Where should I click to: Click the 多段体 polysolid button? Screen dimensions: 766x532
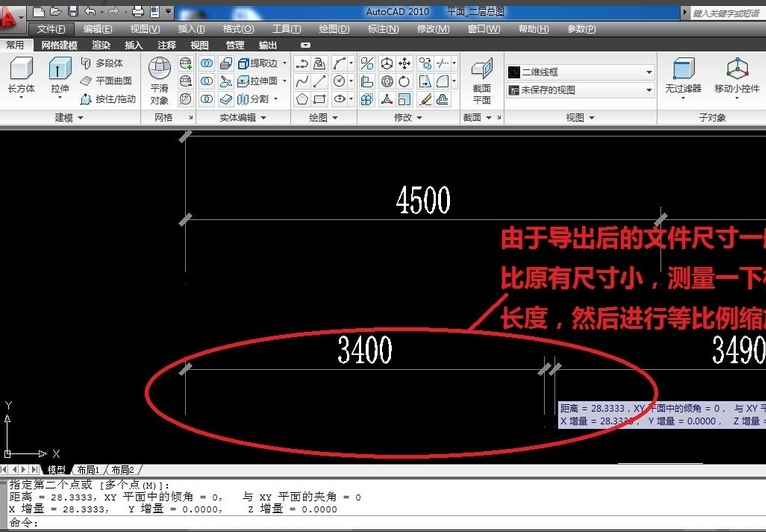(102, 63)
